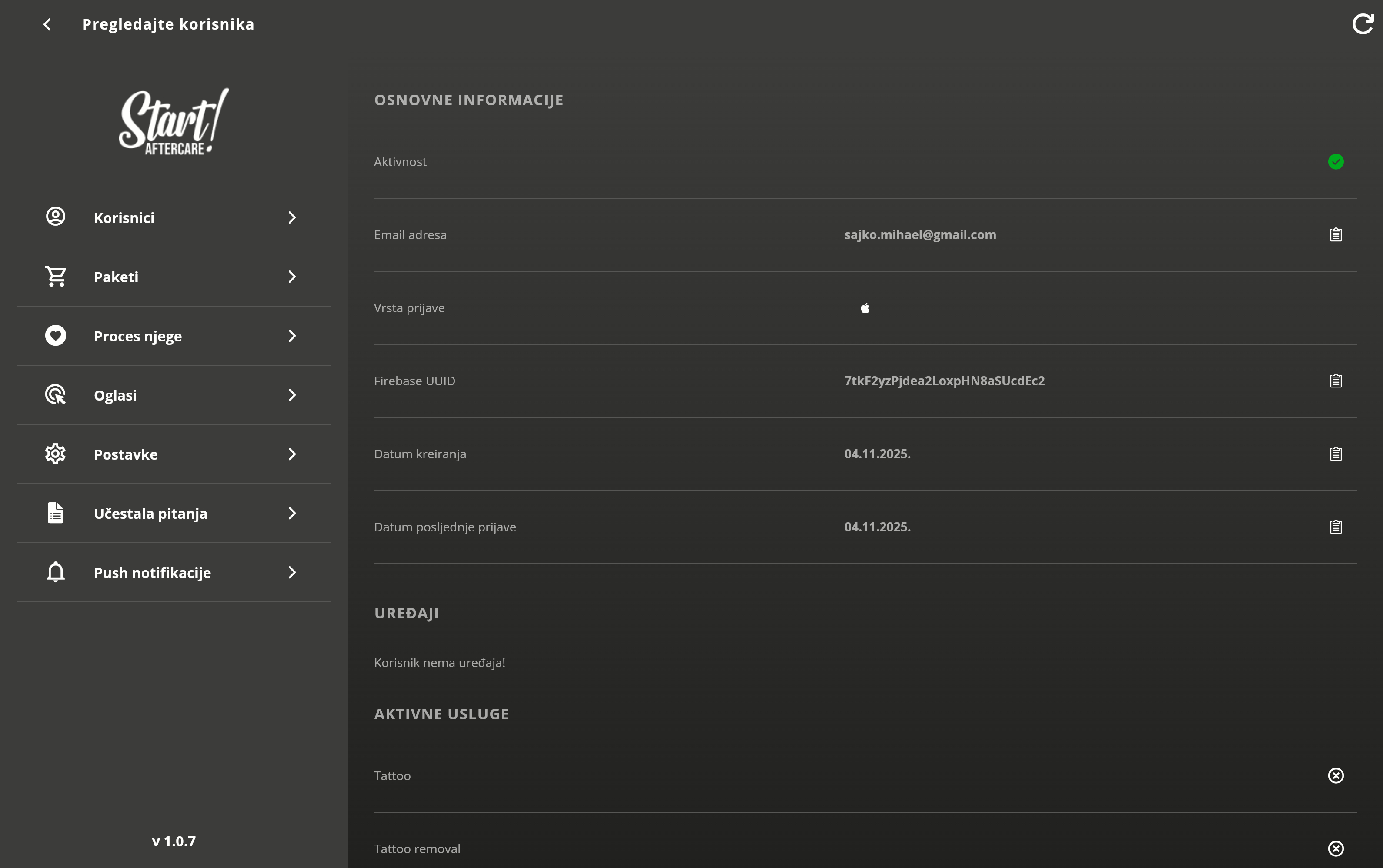Click the sajko.mihael@gmail.com email text
Screen dimensions: 1383x868
pos(920,235)
